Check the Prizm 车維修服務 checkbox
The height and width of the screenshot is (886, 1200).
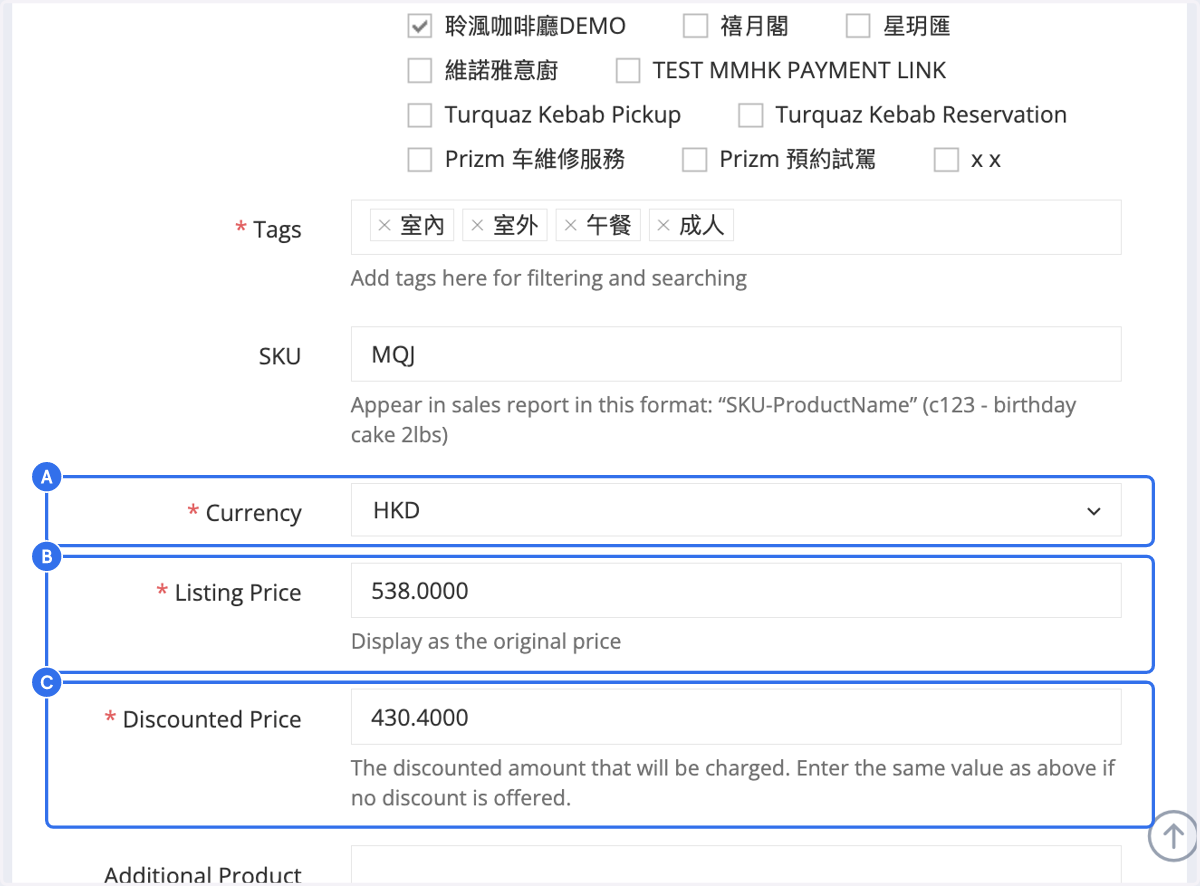(x=420, y=159)
